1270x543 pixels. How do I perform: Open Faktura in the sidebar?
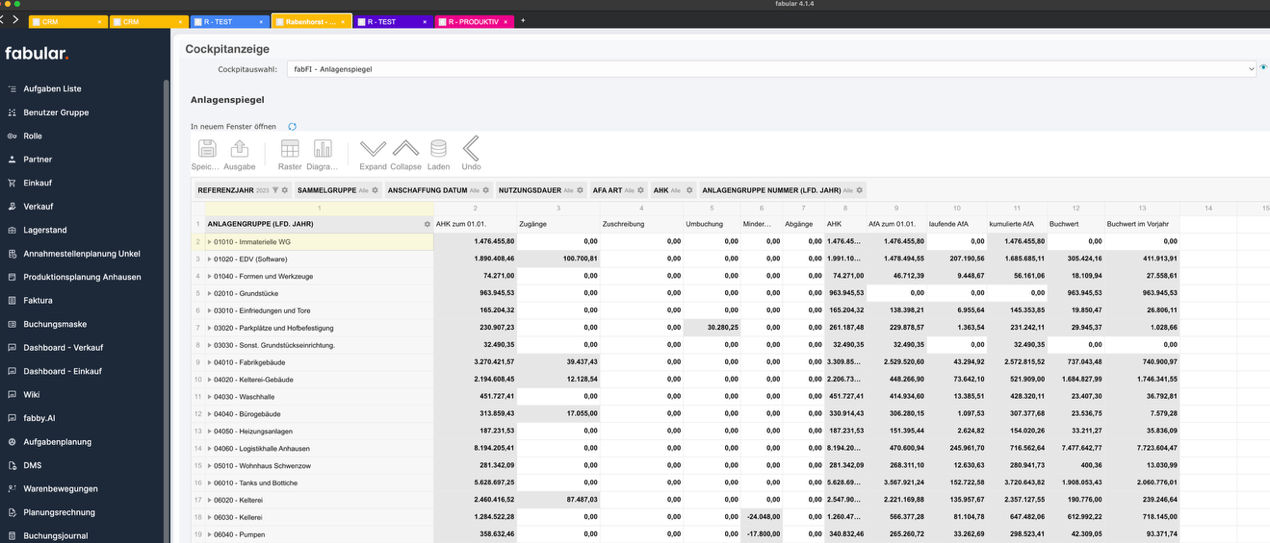[38, 300]
